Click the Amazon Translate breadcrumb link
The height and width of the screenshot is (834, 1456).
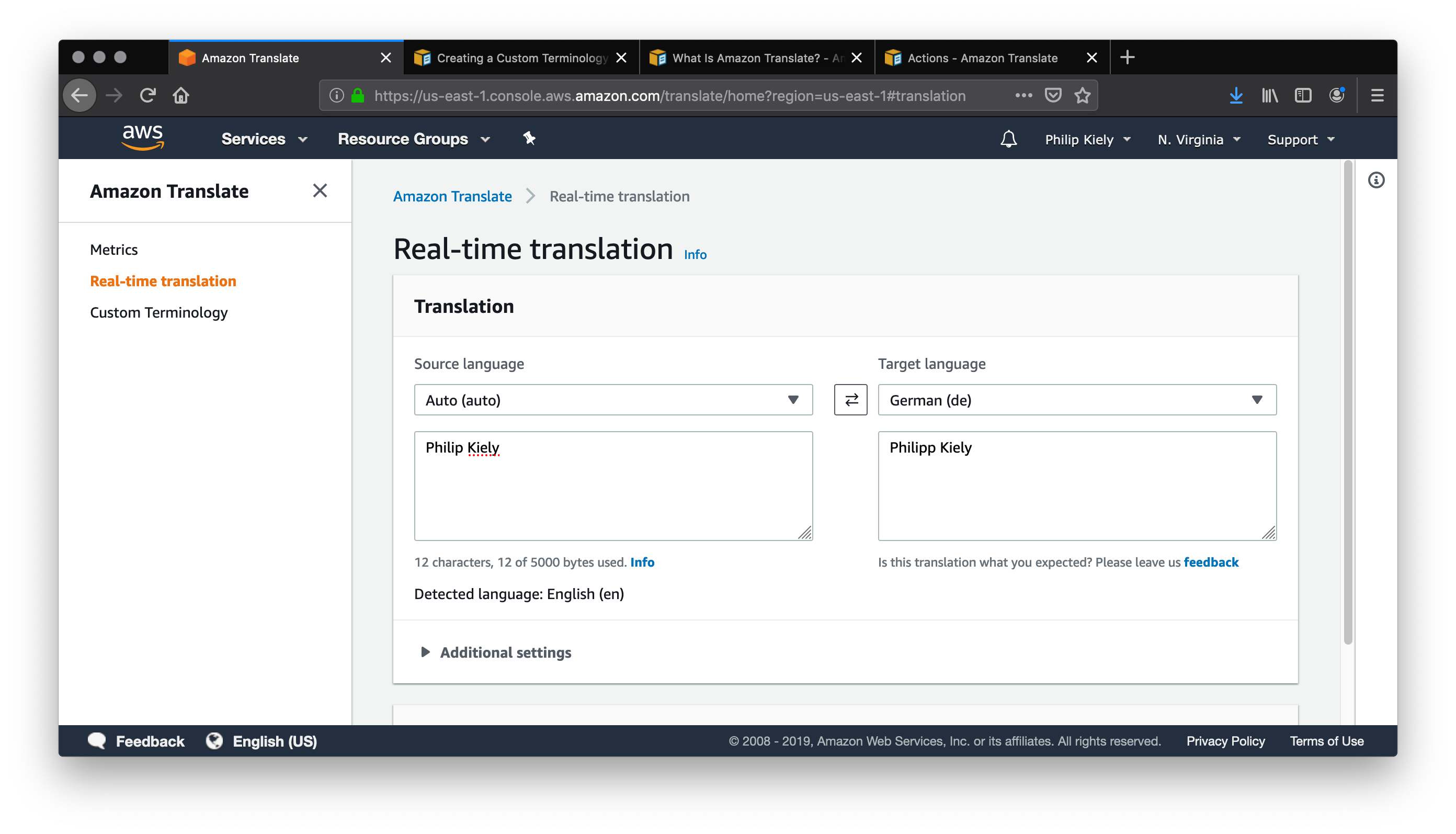point(452,197)
